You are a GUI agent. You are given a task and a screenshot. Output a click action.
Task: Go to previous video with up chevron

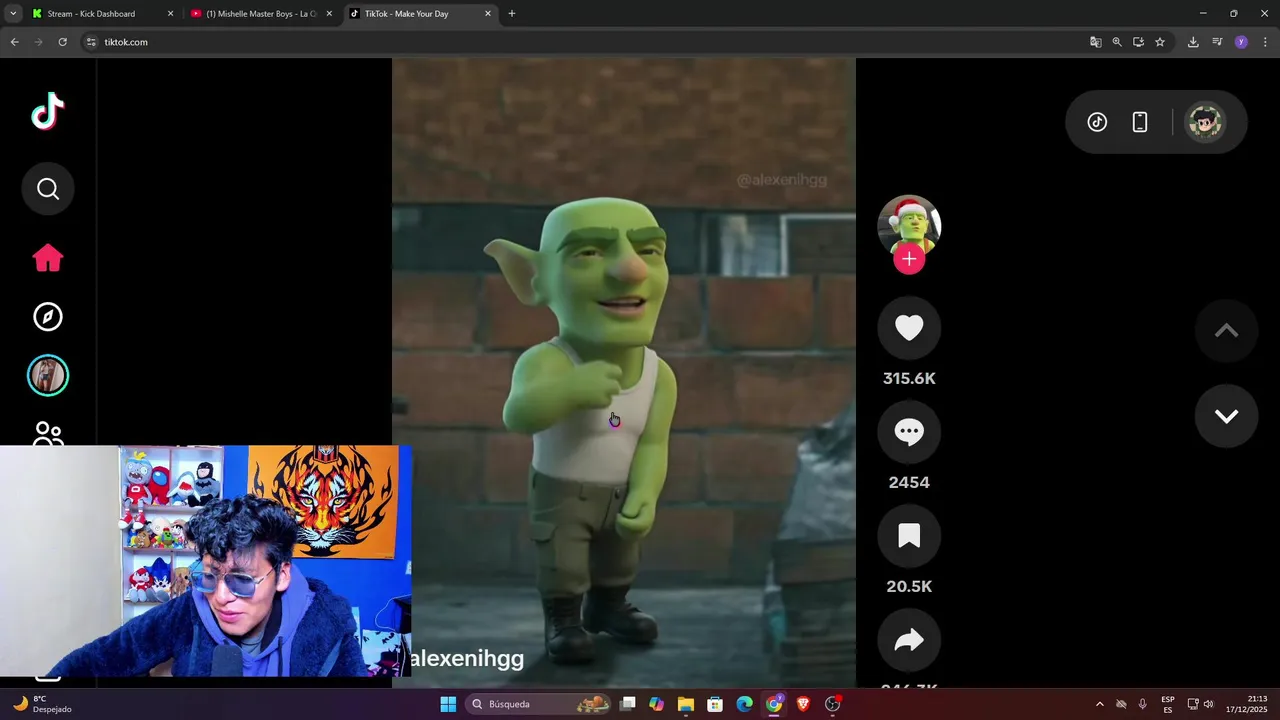pos(1226,331)
